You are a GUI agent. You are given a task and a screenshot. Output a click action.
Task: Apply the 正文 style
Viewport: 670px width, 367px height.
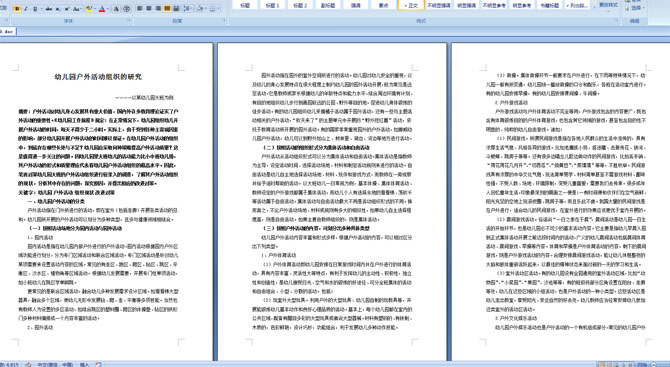pos(411,5)
